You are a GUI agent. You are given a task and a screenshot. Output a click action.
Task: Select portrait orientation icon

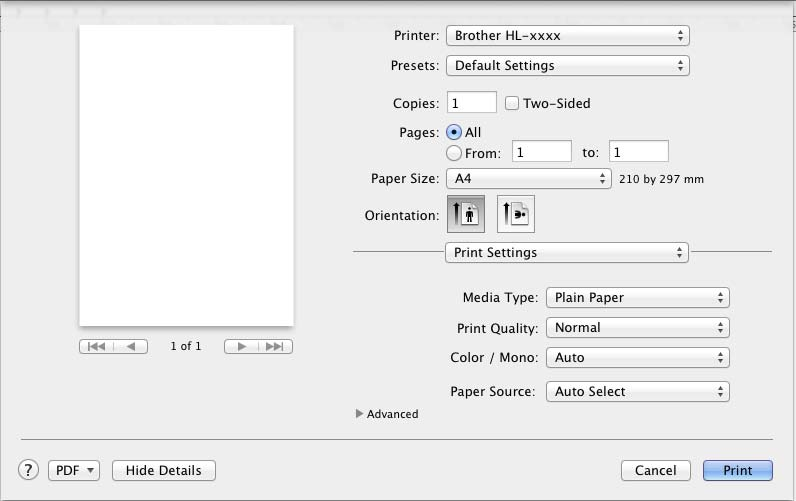pyautogui.click(x=466, y=214)
